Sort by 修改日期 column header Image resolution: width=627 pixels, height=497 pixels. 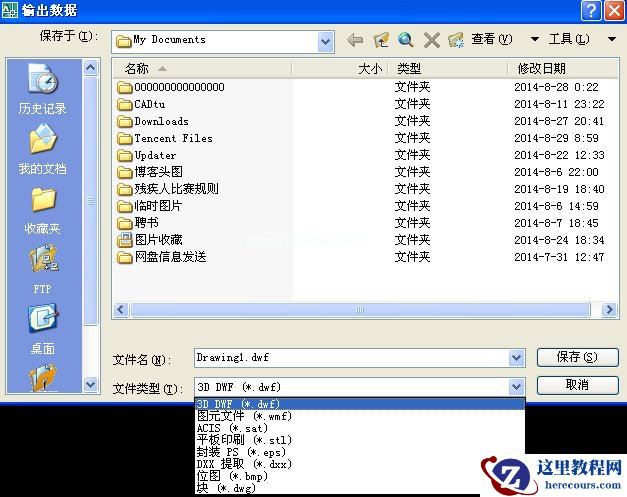coord(563,69)
